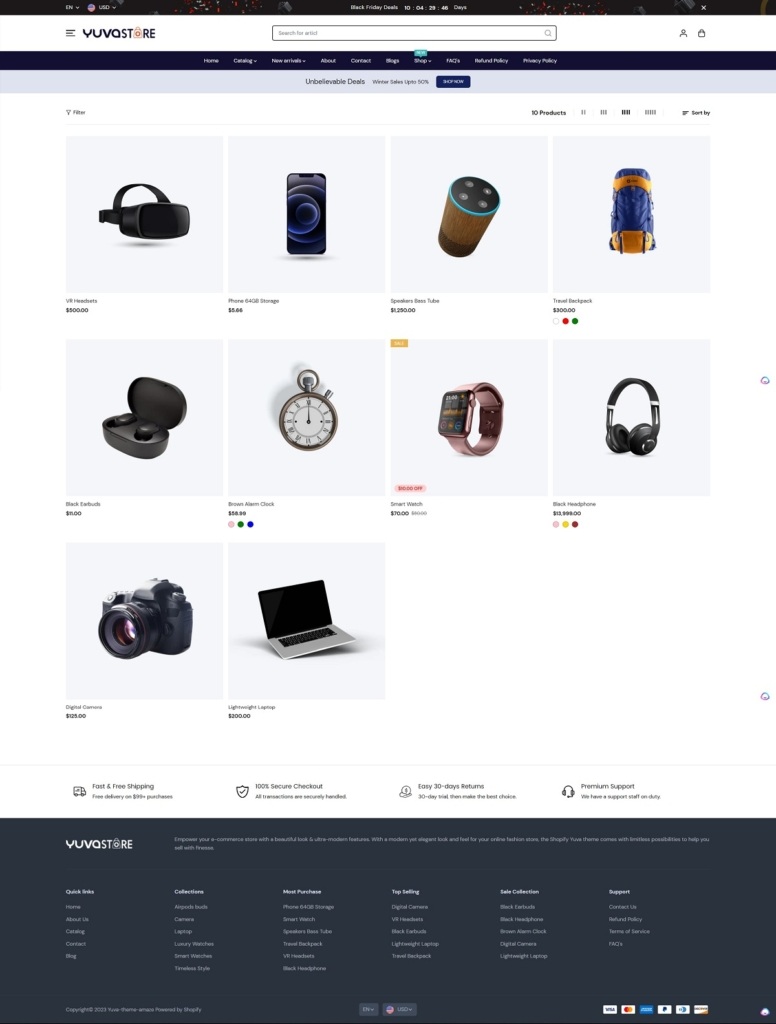This screenshot has width=776, height=1024.
Task: Switch to three-column grid view
Action: tap(604, 112)
